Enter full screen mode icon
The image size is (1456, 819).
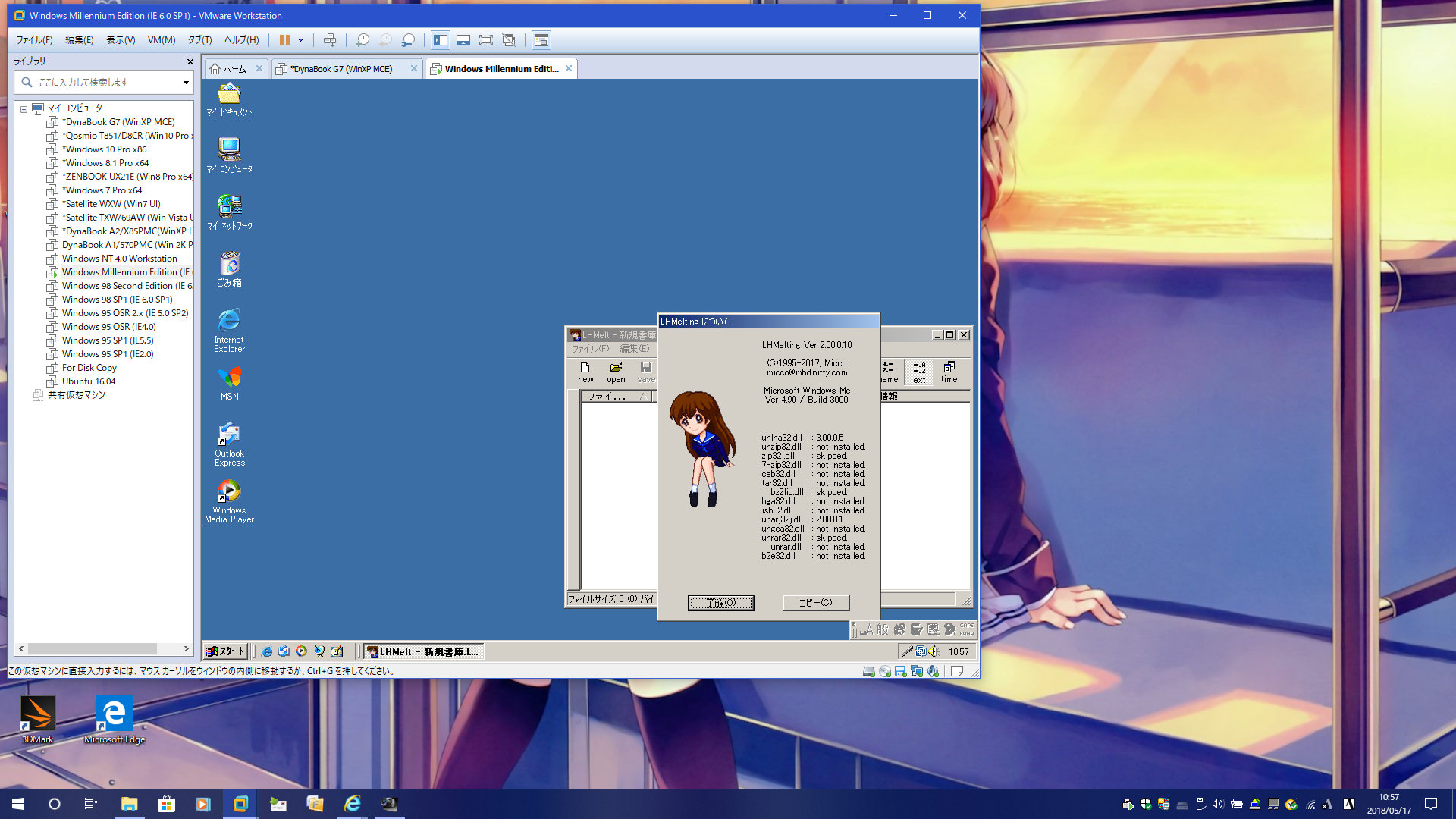pos(486,40)
